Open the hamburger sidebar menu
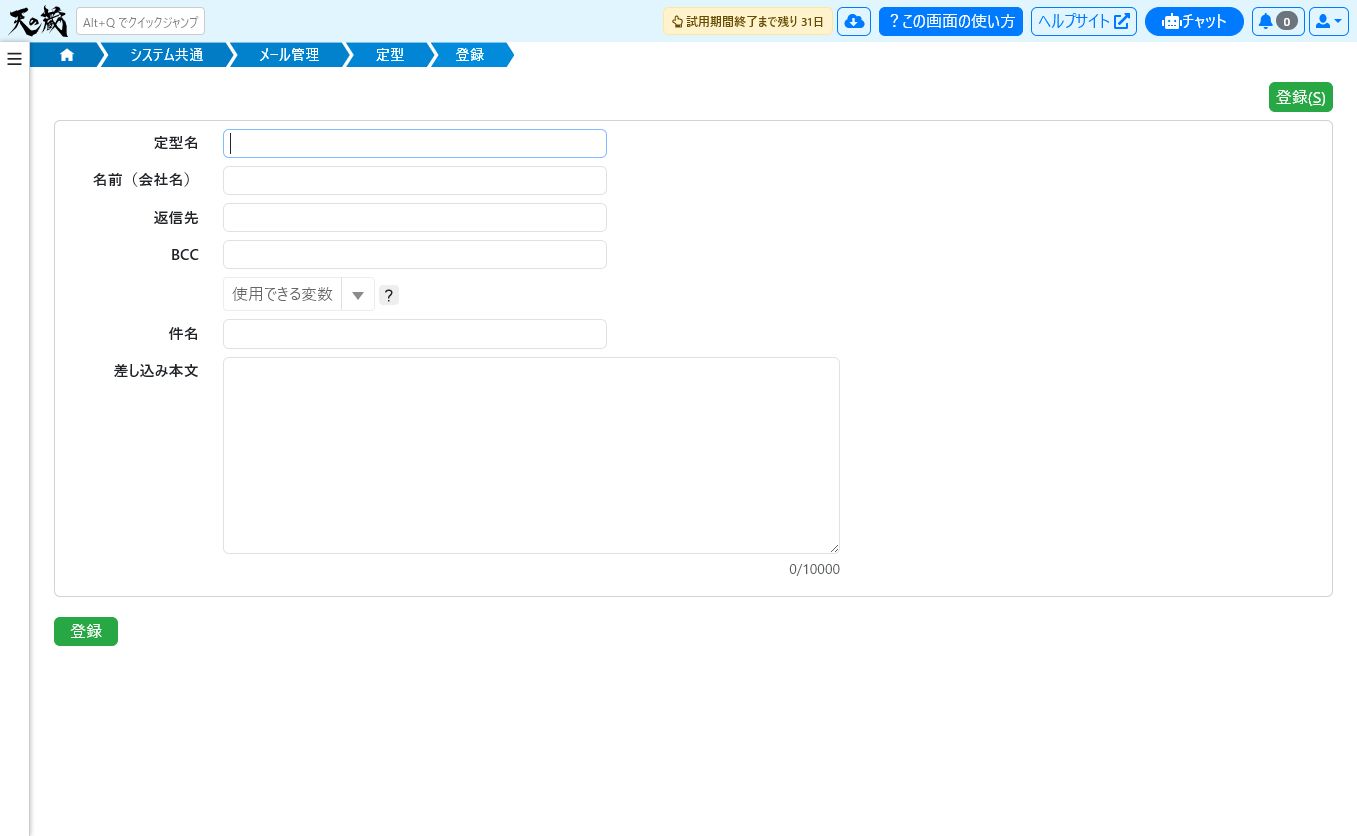Viewport: 1357px width, 836px height. coord(14,59)
